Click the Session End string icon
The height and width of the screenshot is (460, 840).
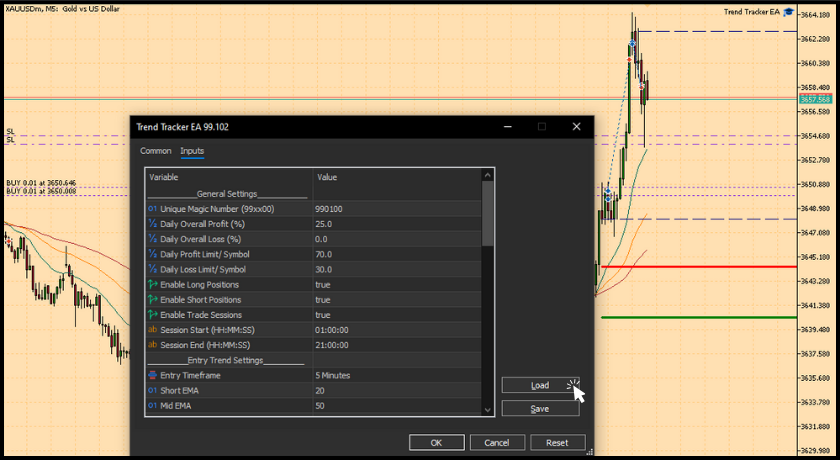(x=153, y=345)
